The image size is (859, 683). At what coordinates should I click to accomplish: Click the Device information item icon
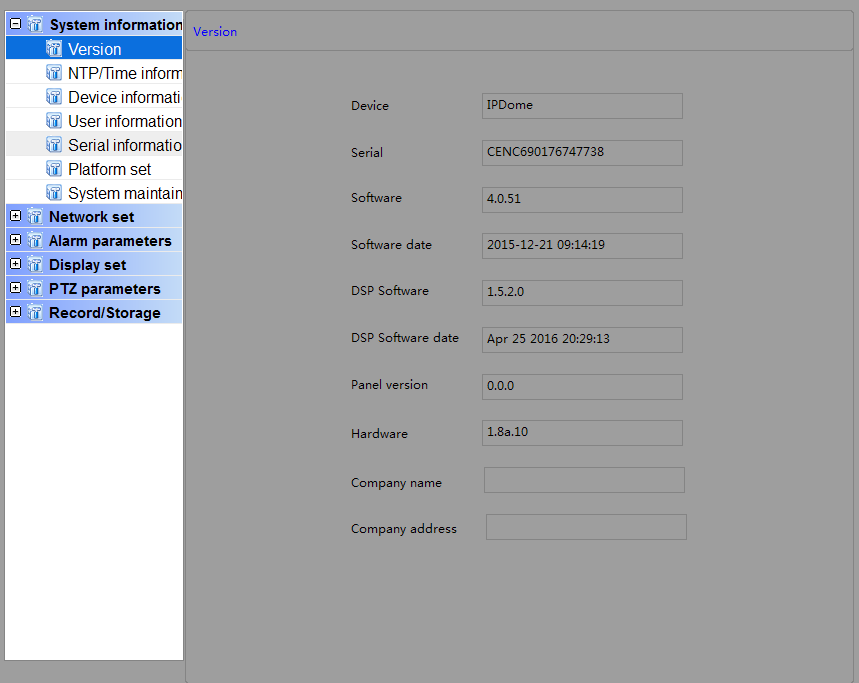click(x=54, y=97)
